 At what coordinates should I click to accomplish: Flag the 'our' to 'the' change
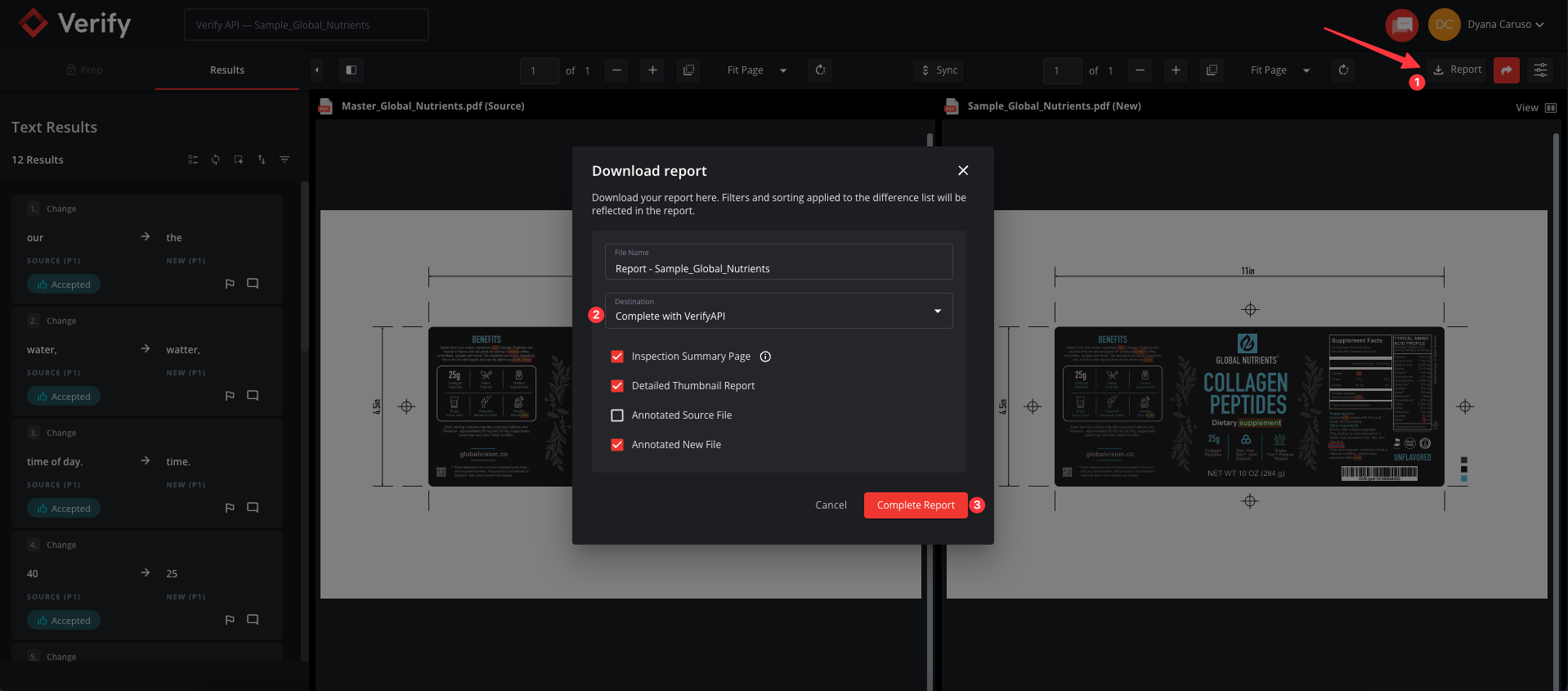pyautogui.click(x=230, y=284)
